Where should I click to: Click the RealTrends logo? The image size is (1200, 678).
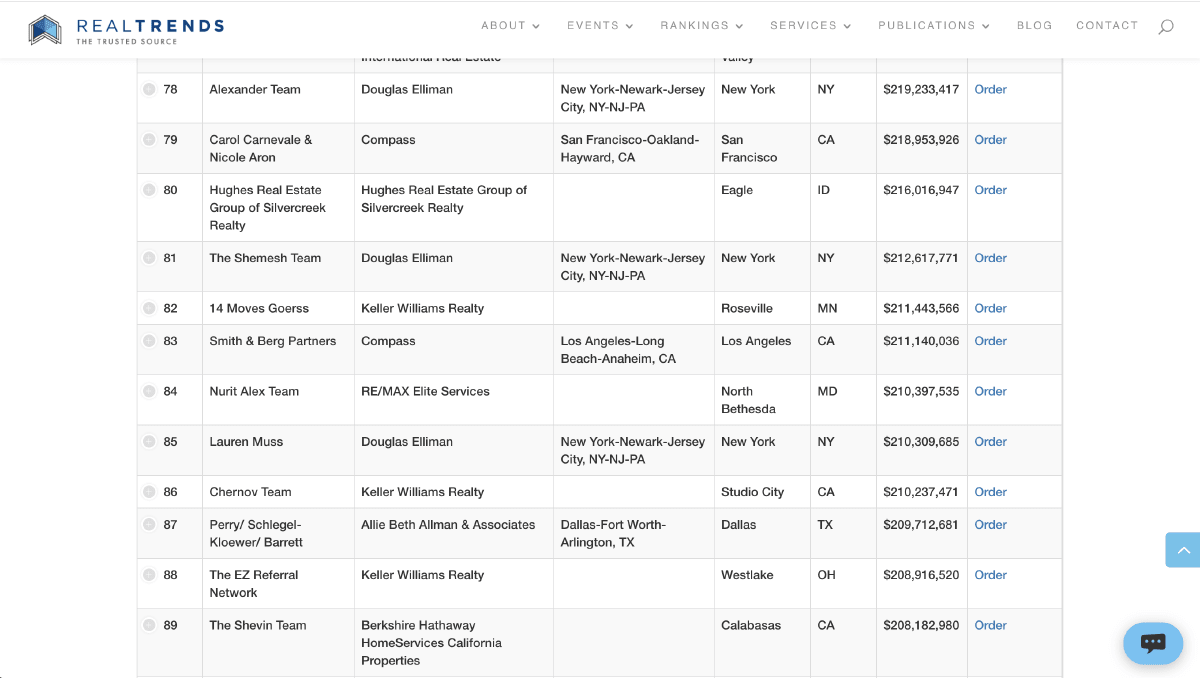click(126, 29)
